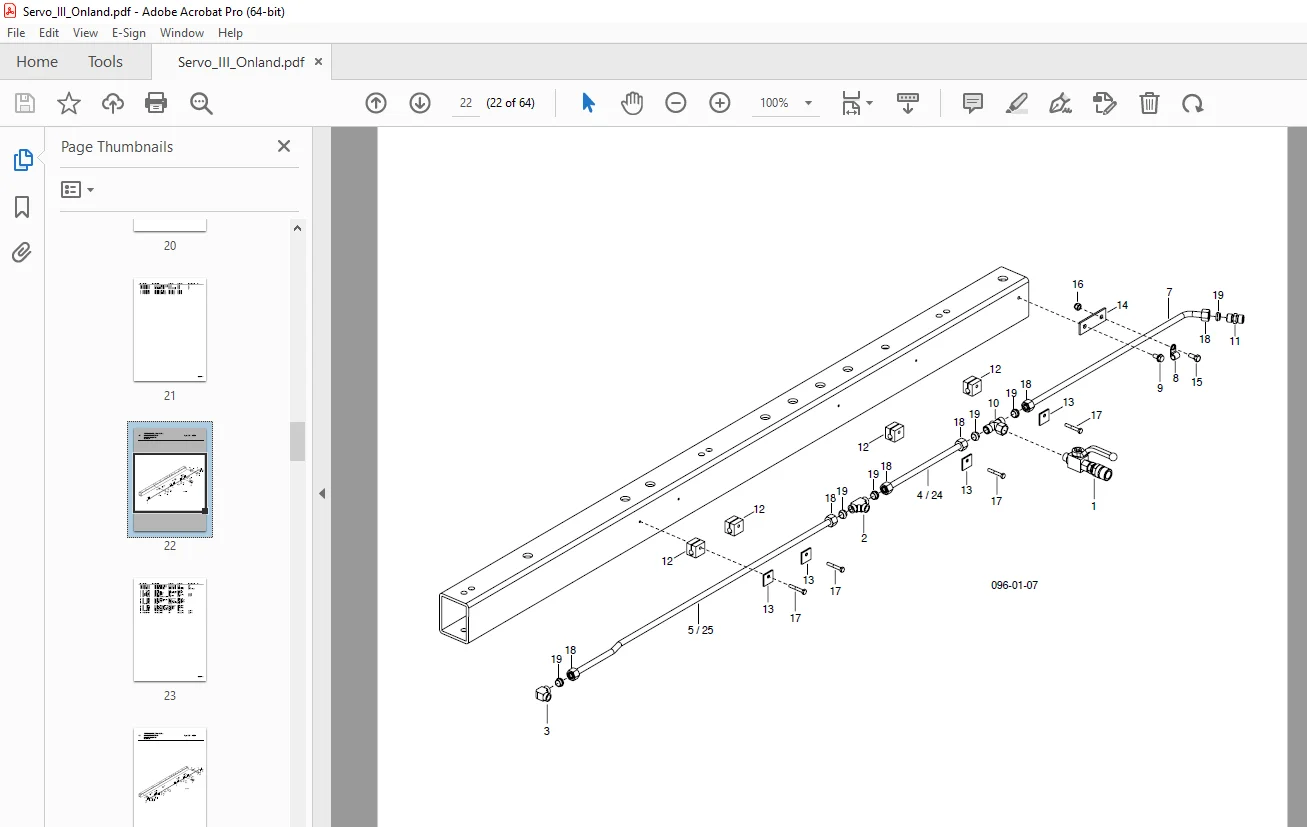Open the File menu

point(16,33)
